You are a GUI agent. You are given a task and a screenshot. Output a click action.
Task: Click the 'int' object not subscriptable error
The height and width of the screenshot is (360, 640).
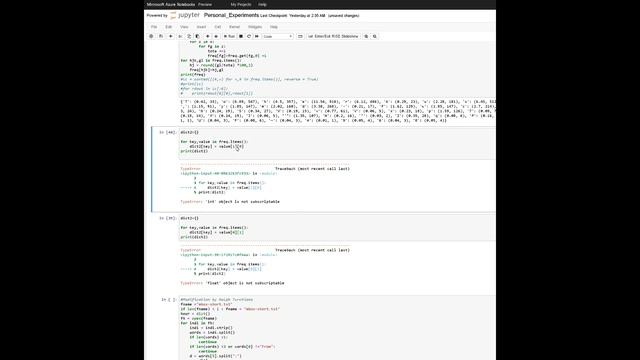(230, 202)
